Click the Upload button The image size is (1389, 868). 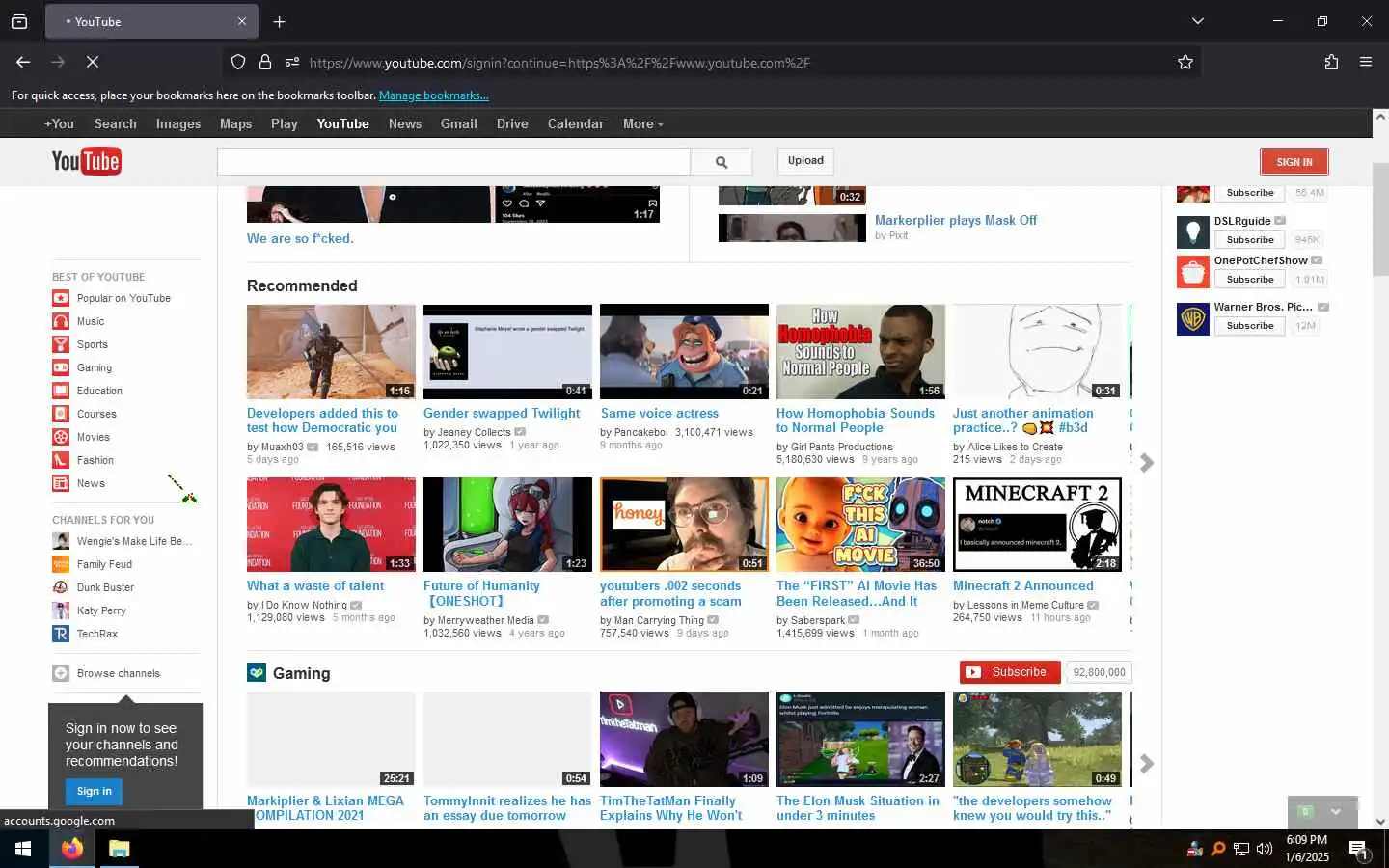click(x=805, y=161)
